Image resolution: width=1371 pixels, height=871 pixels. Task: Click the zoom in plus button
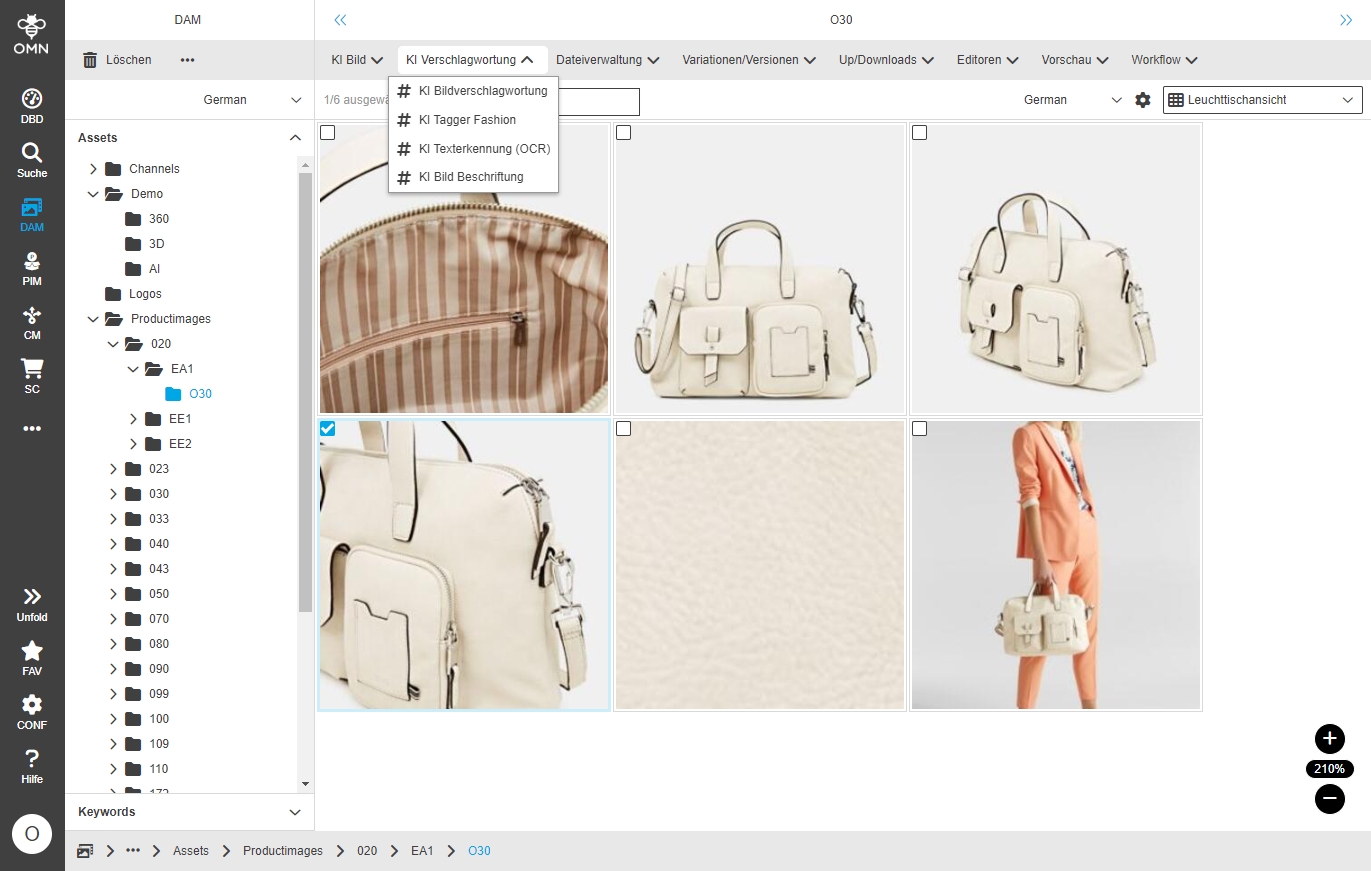point(1329,739)
